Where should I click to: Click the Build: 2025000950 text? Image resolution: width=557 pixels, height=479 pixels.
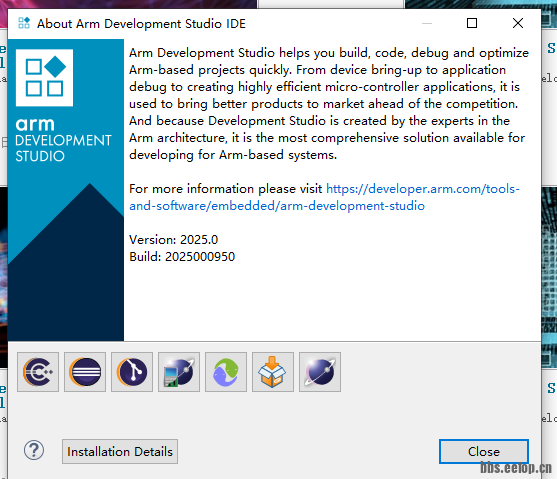click(182, 257)
